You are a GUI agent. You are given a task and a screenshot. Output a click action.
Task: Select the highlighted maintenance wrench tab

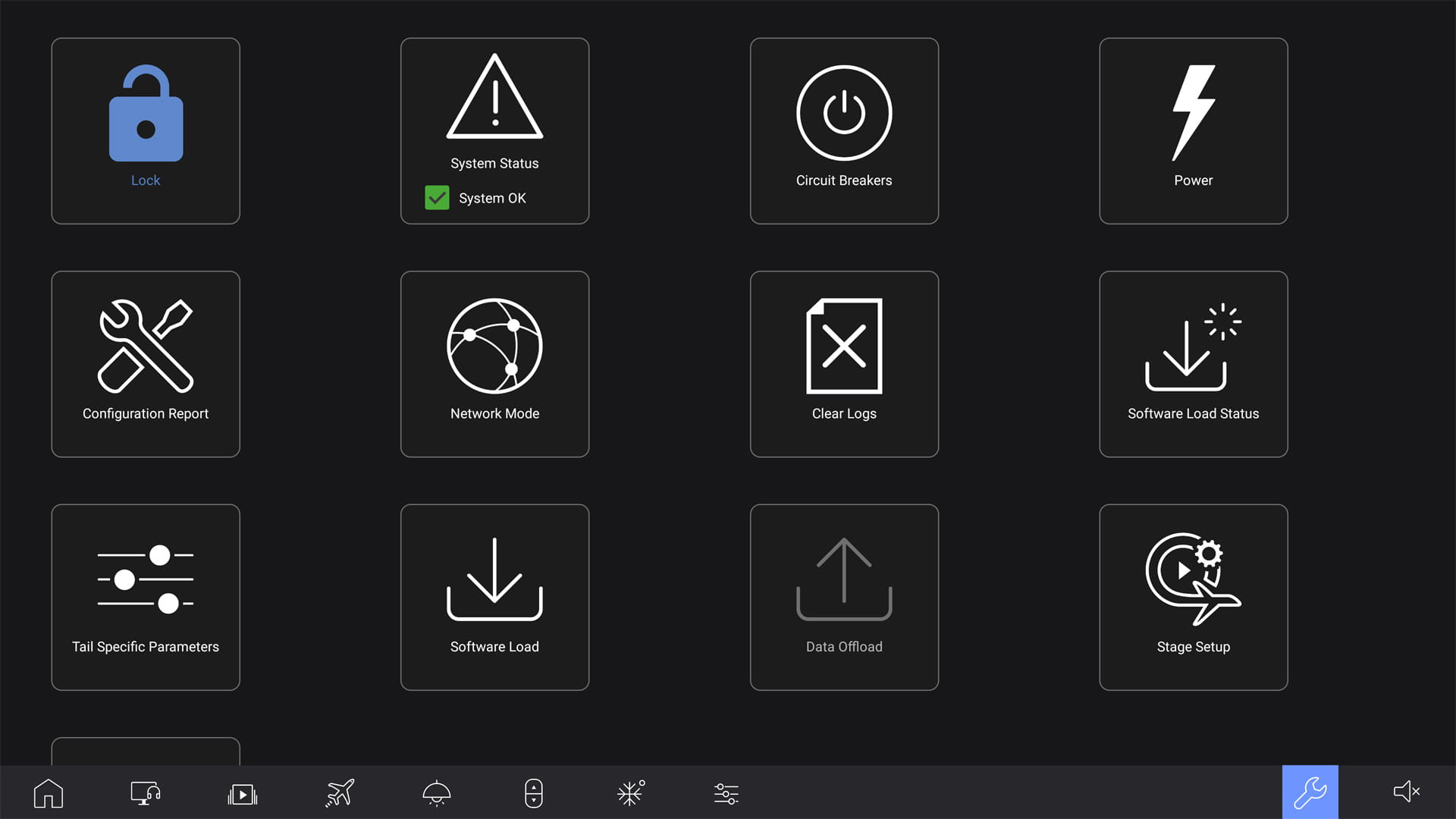point(1310,792)
